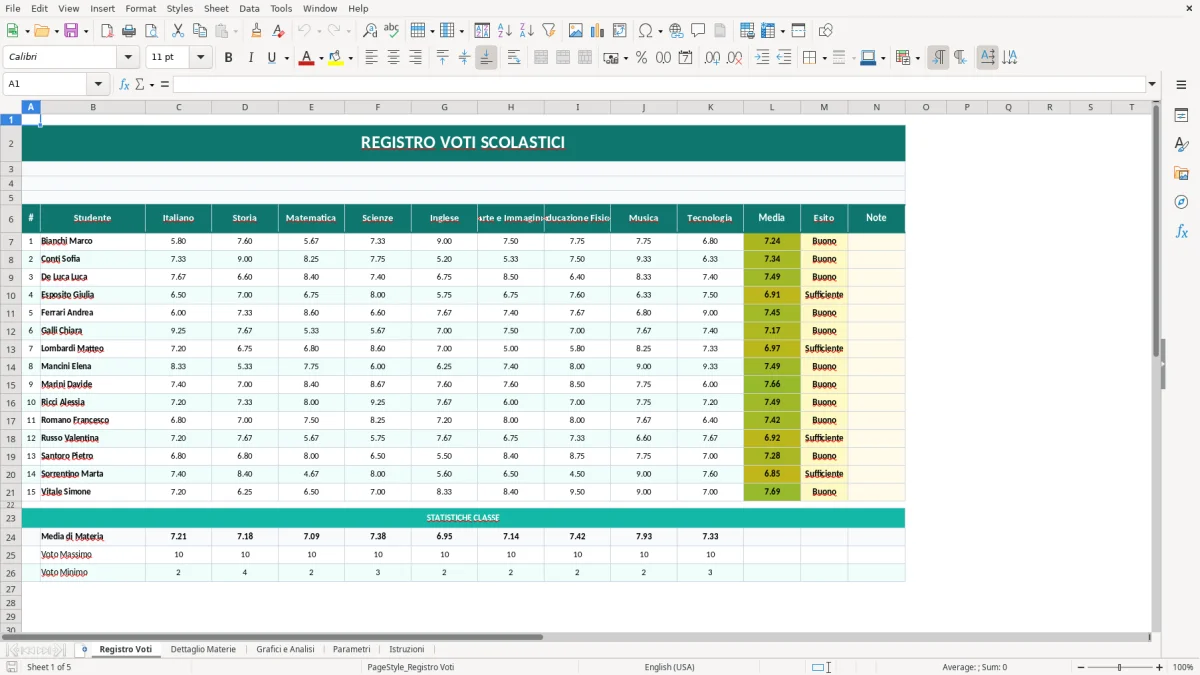Open the Borders dropdown arrow

(823, 58)
